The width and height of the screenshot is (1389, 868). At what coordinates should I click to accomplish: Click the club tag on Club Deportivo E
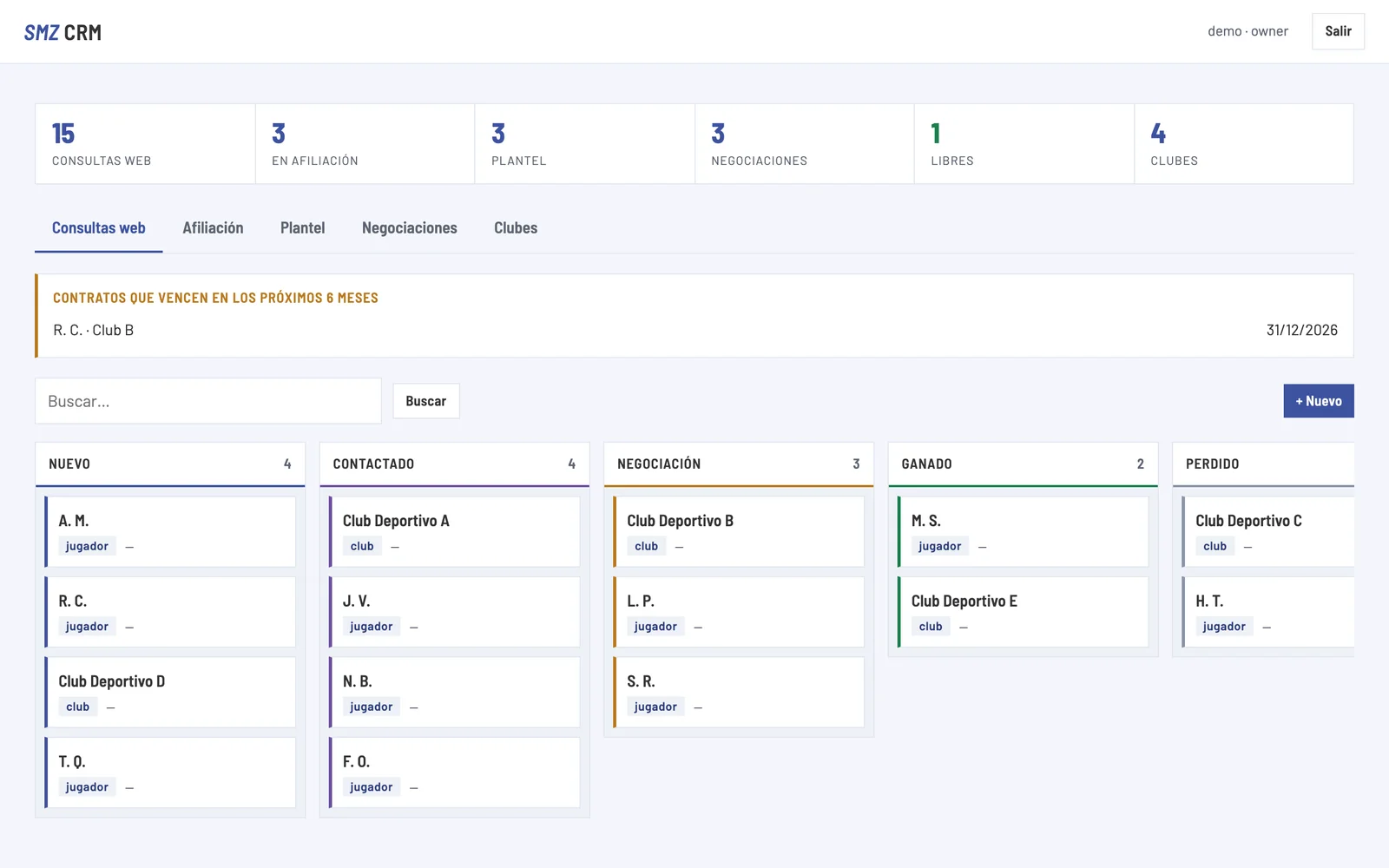point(931,627)
